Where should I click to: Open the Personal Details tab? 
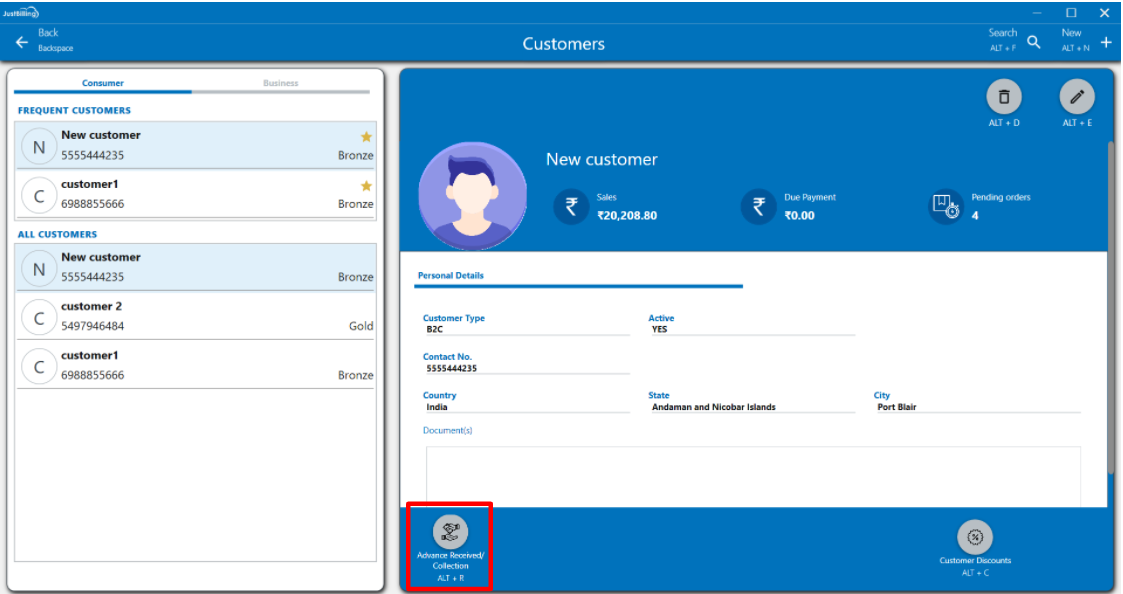[450, 275]
